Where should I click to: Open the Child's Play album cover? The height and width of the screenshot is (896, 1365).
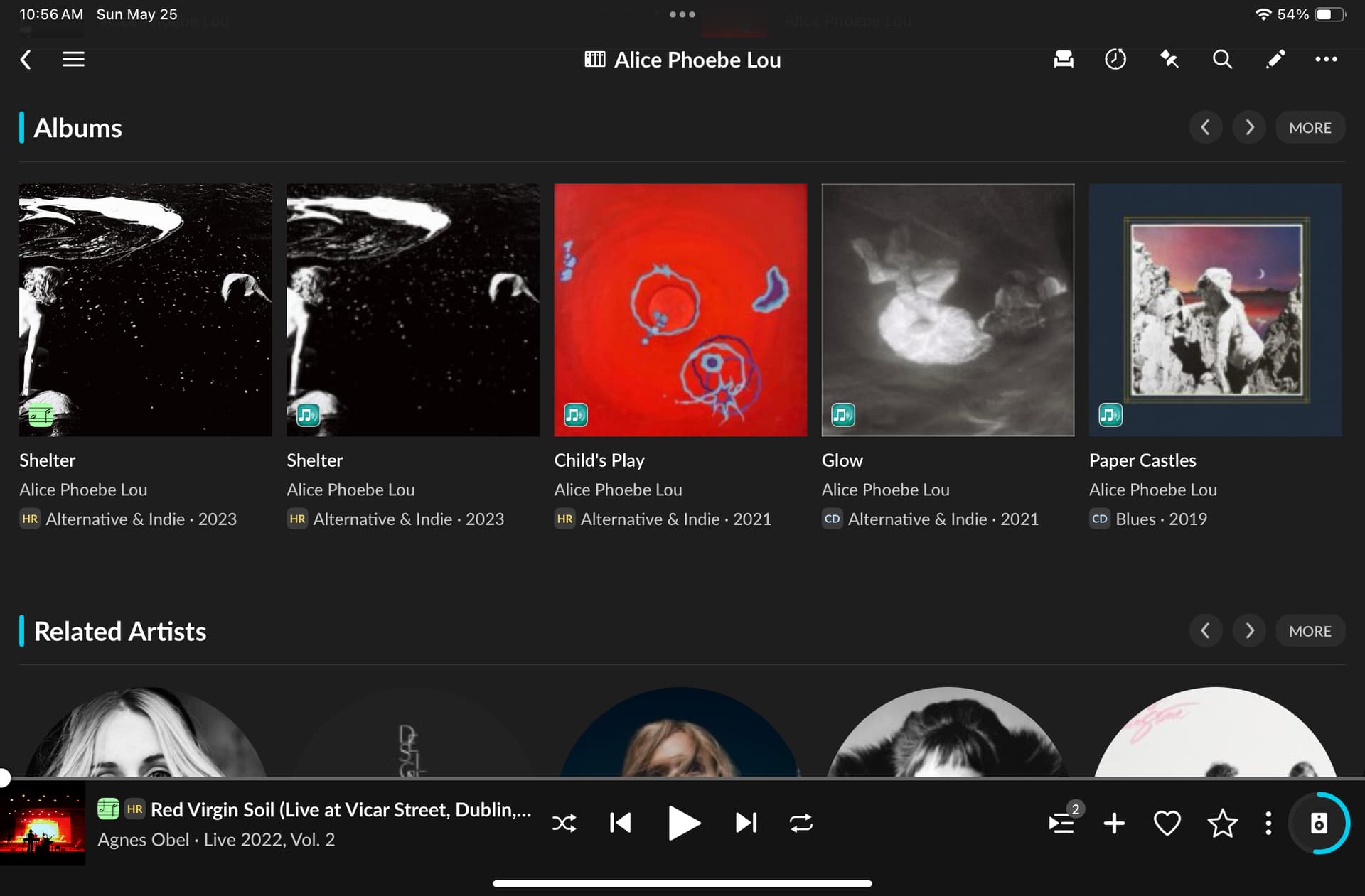click(680, 310)
